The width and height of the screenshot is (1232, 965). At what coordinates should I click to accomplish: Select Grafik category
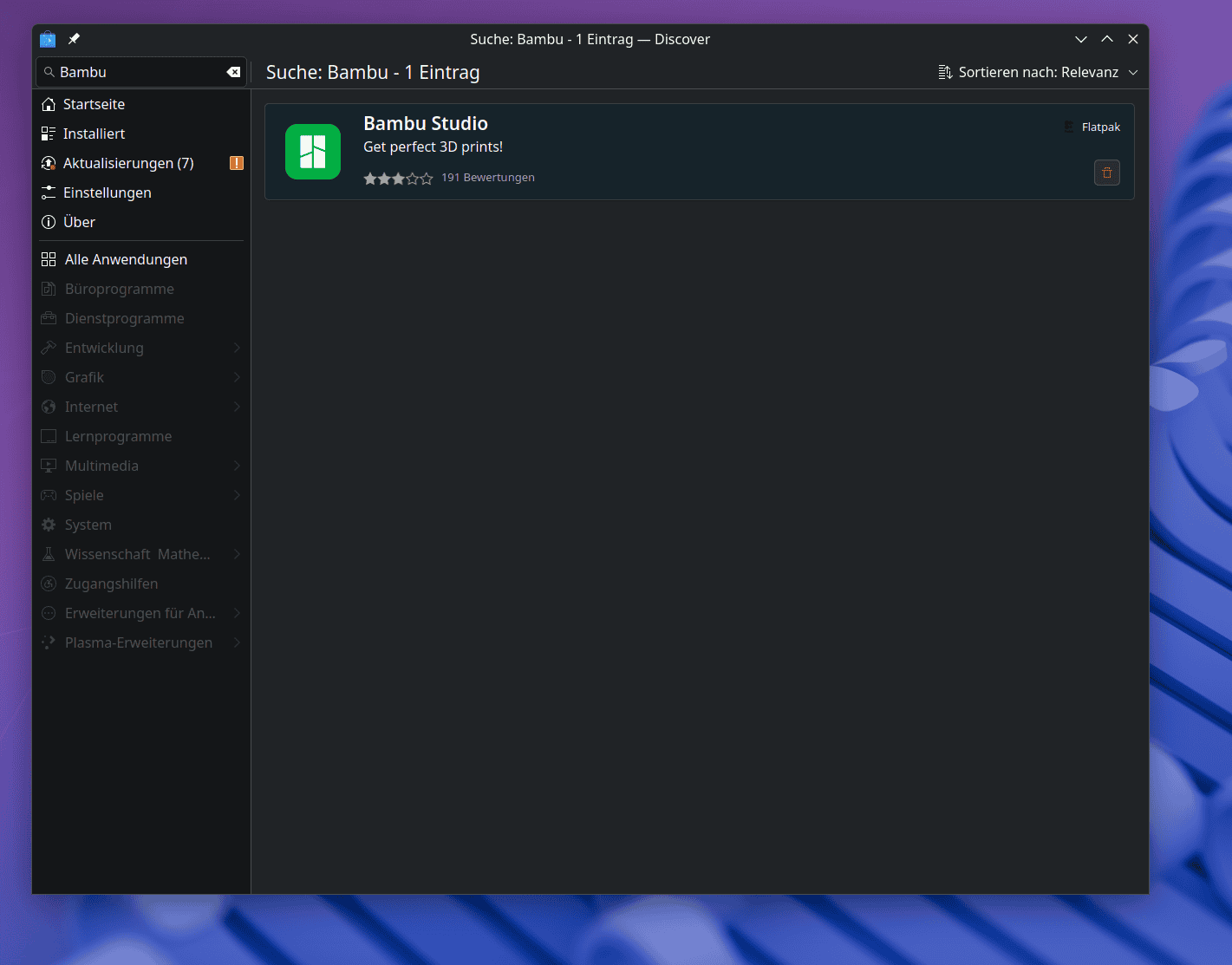coord(141,377)
